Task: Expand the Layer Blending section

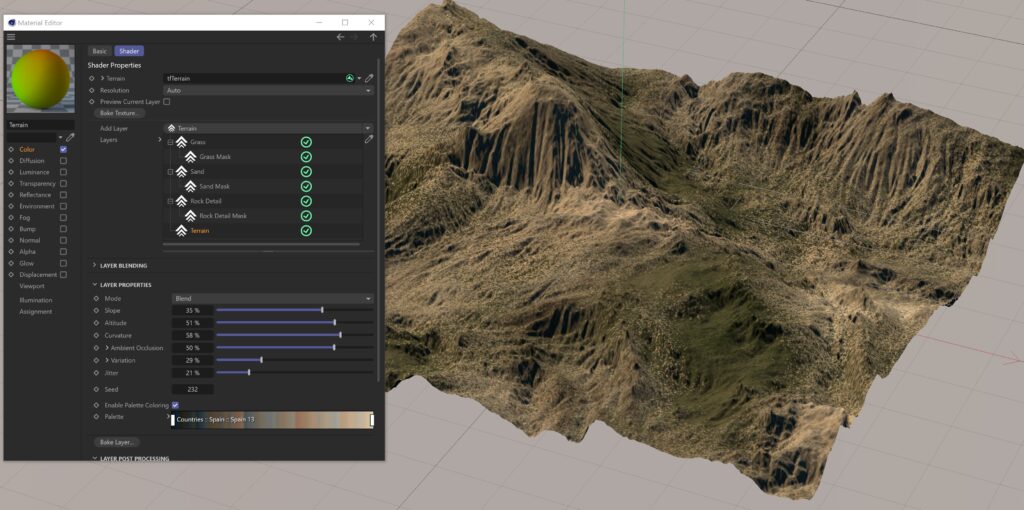Action: coord(94,266)
